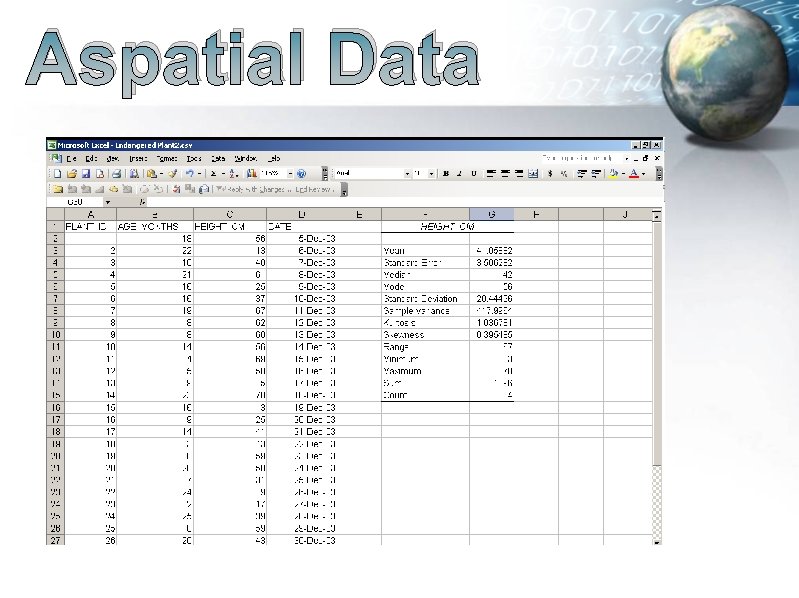This screenshot has height=598, width=799.
Task: Click End Review on Reviewing toolbar
Action: point(315,189)
